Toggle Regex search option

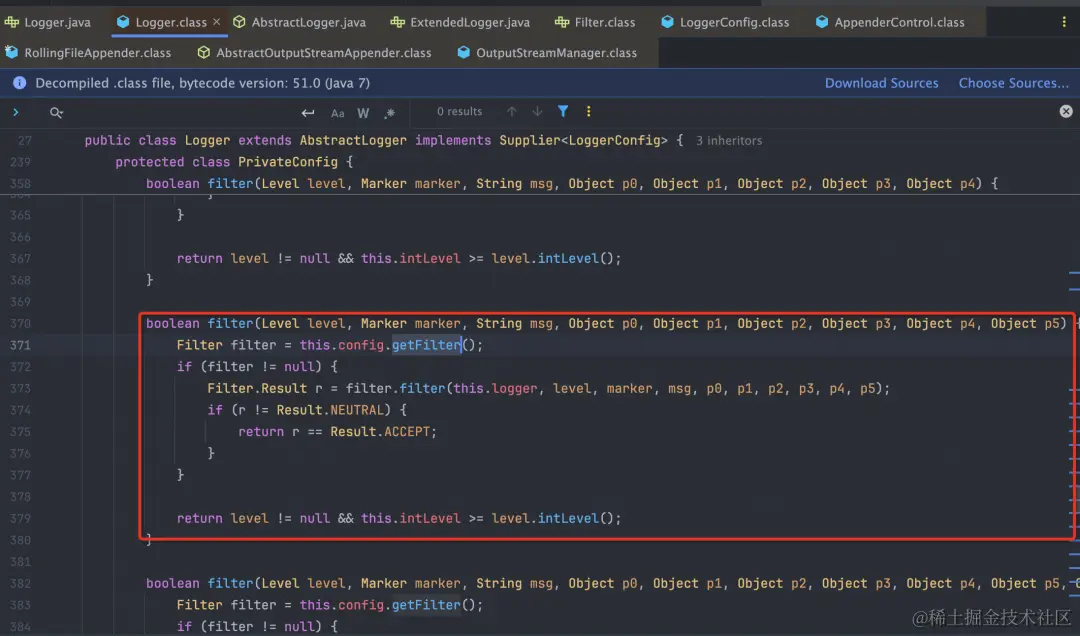pos(390,113)
